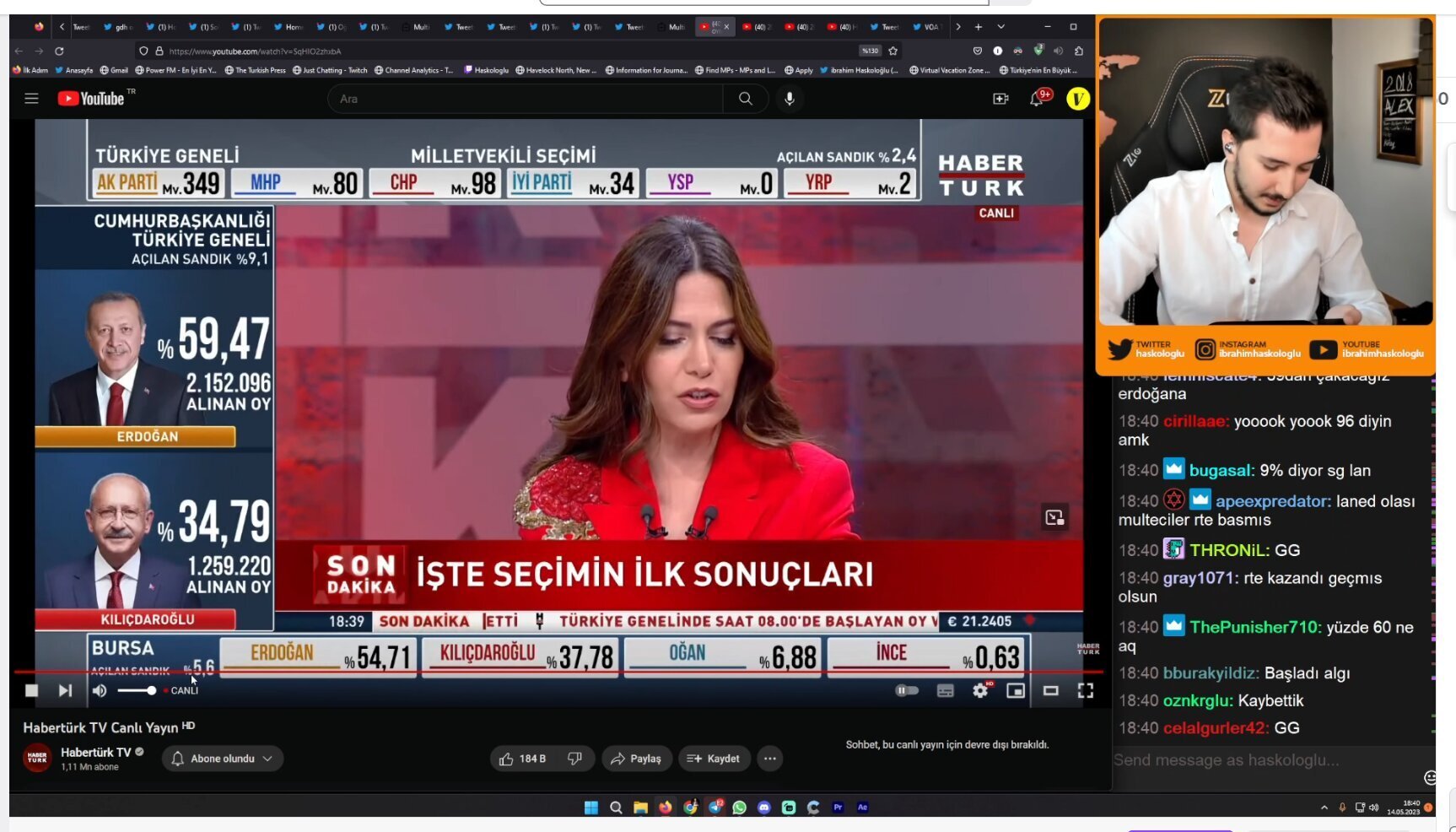Click username celalgurler42 in chat
The width and height of the screenshot is (1456, 832).
click(1215, 728)
